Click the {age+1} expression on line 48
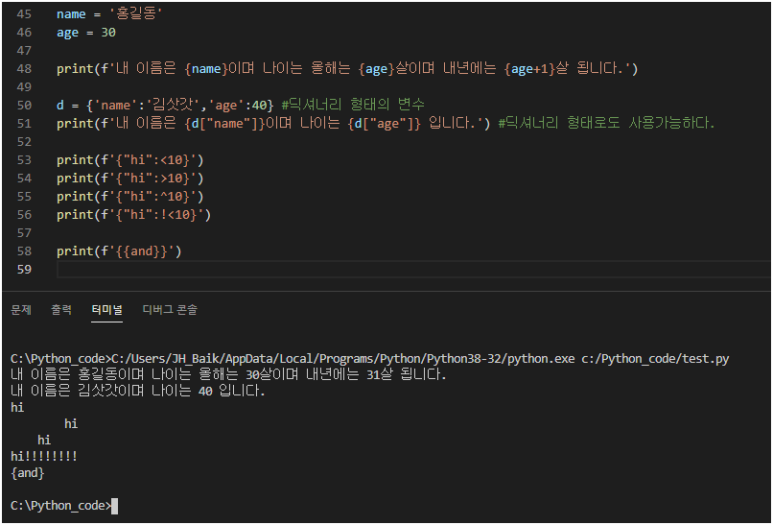The height and width of the screenshot is (525, 773). 529,69
